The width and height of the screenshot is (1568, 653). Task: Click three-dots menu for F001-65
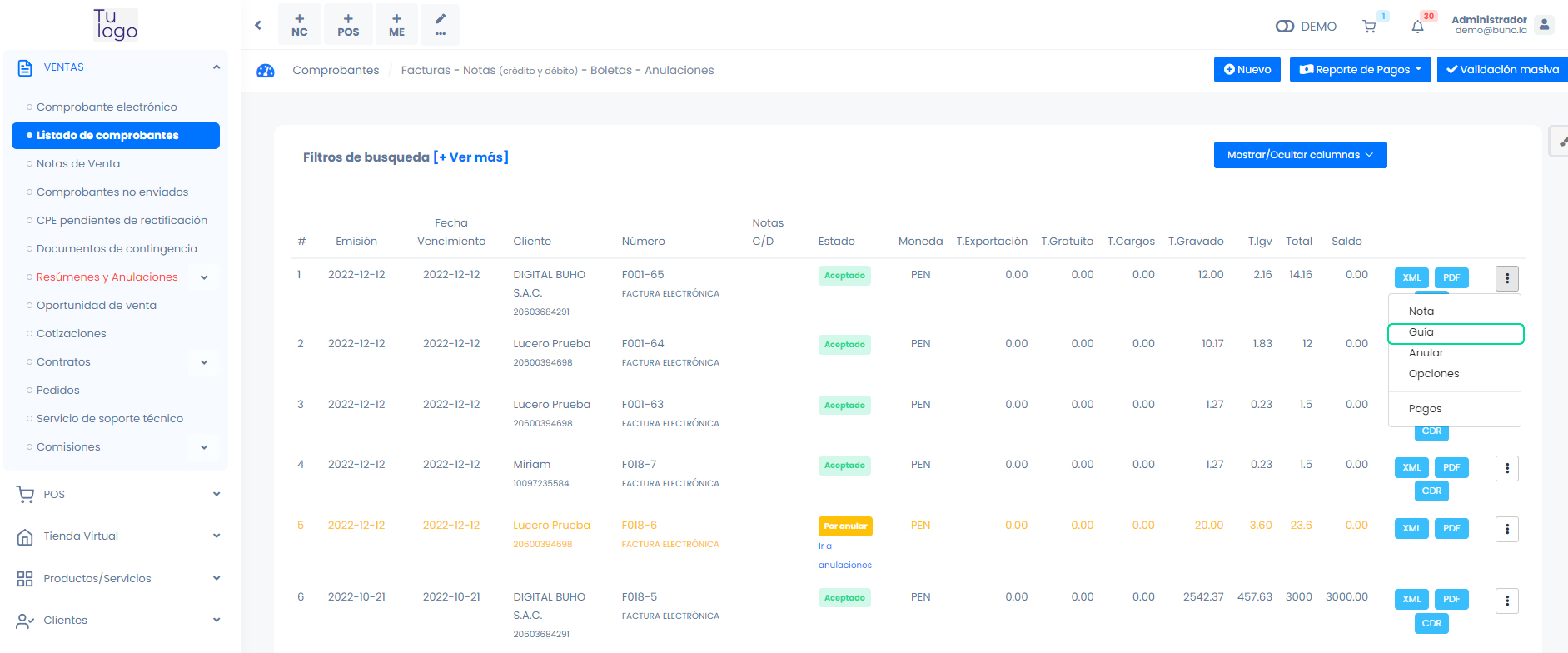pos(1507,278)
